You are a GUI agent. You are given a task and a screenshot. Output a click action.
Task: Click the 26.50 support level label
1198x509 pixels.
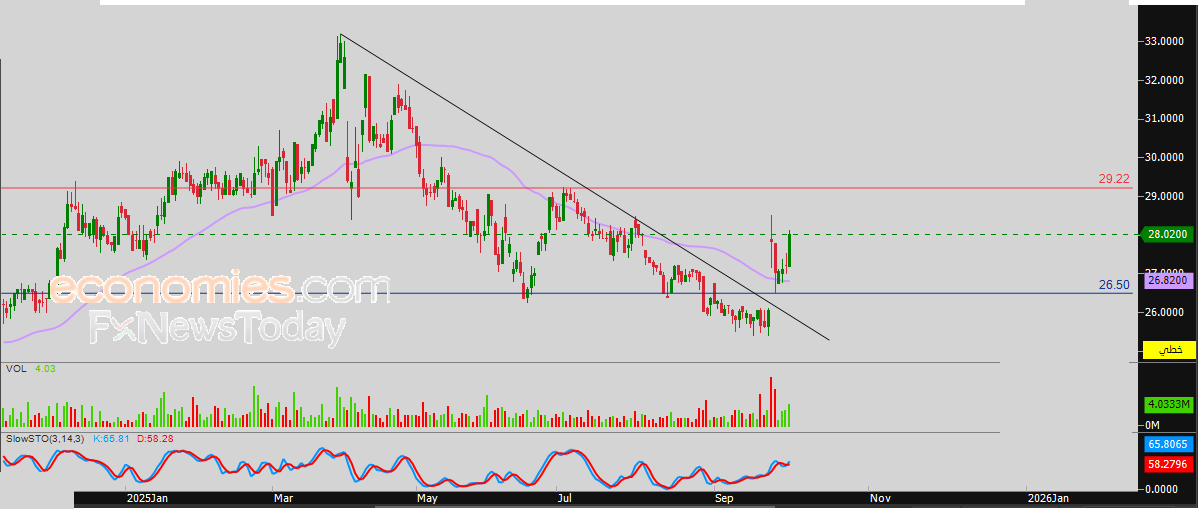click(1114, 285)
